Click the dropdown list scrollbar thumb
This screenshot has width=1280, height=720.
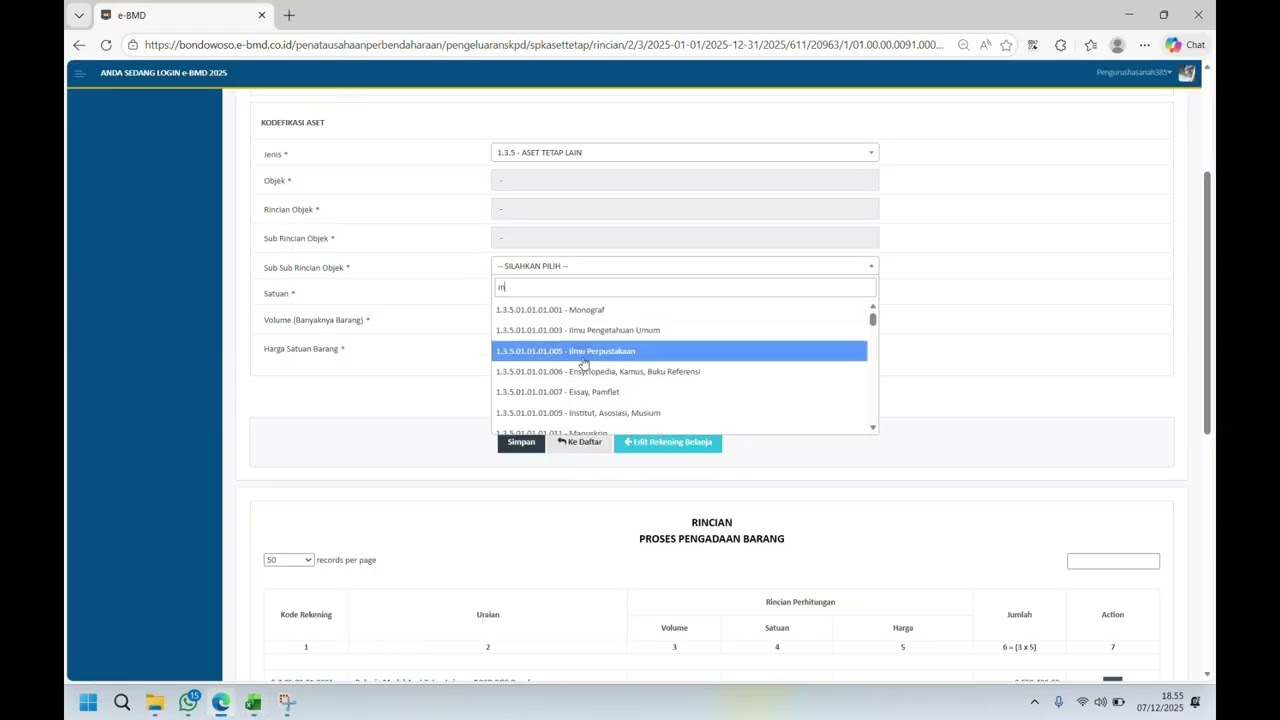(873, 319)
